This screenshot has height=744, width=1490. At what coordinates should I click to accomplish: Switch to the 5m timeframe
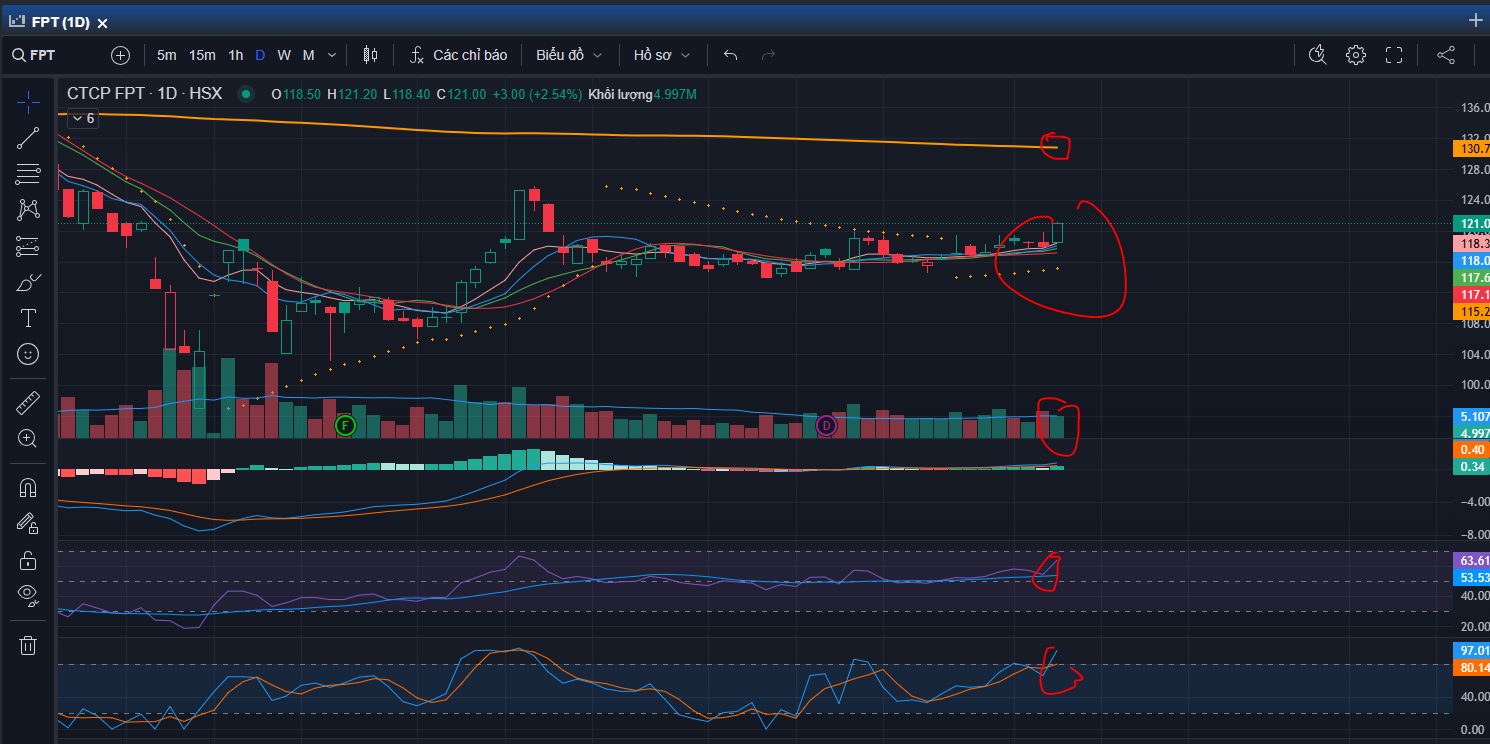pyautogui.click(x=167, y=55)
